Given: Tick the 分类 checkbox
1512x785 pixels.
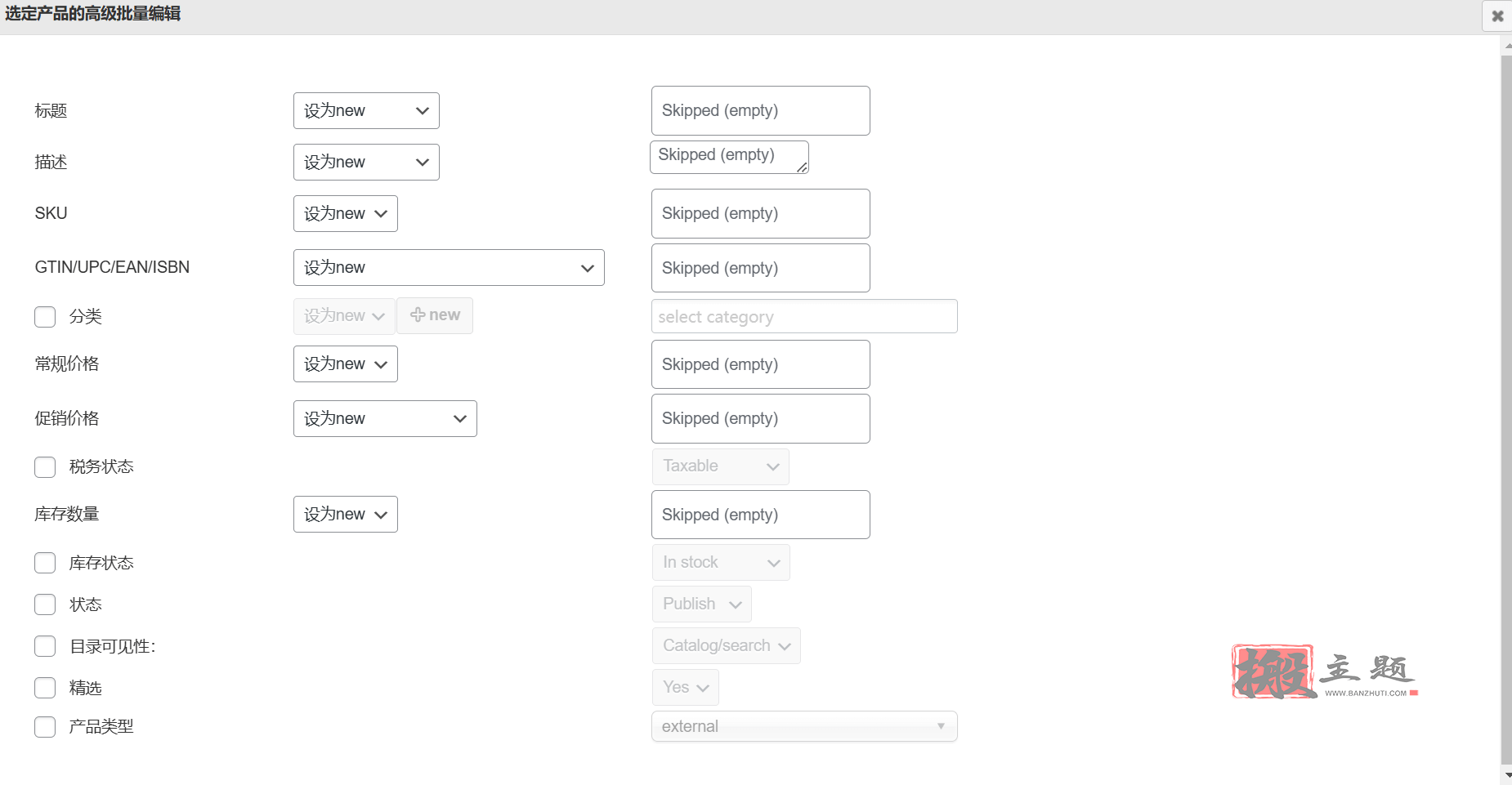Looking at the screenshot, I should coord(45,317).
